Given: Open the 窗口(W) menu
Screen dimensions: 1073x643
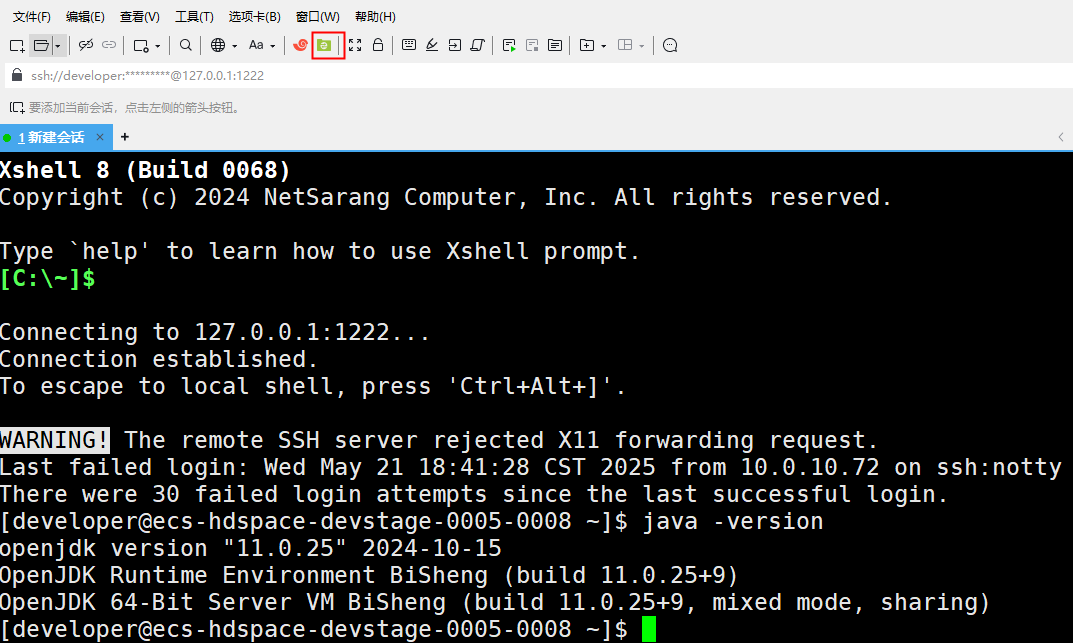Looking at the screenshot, I should click(318, 16).
